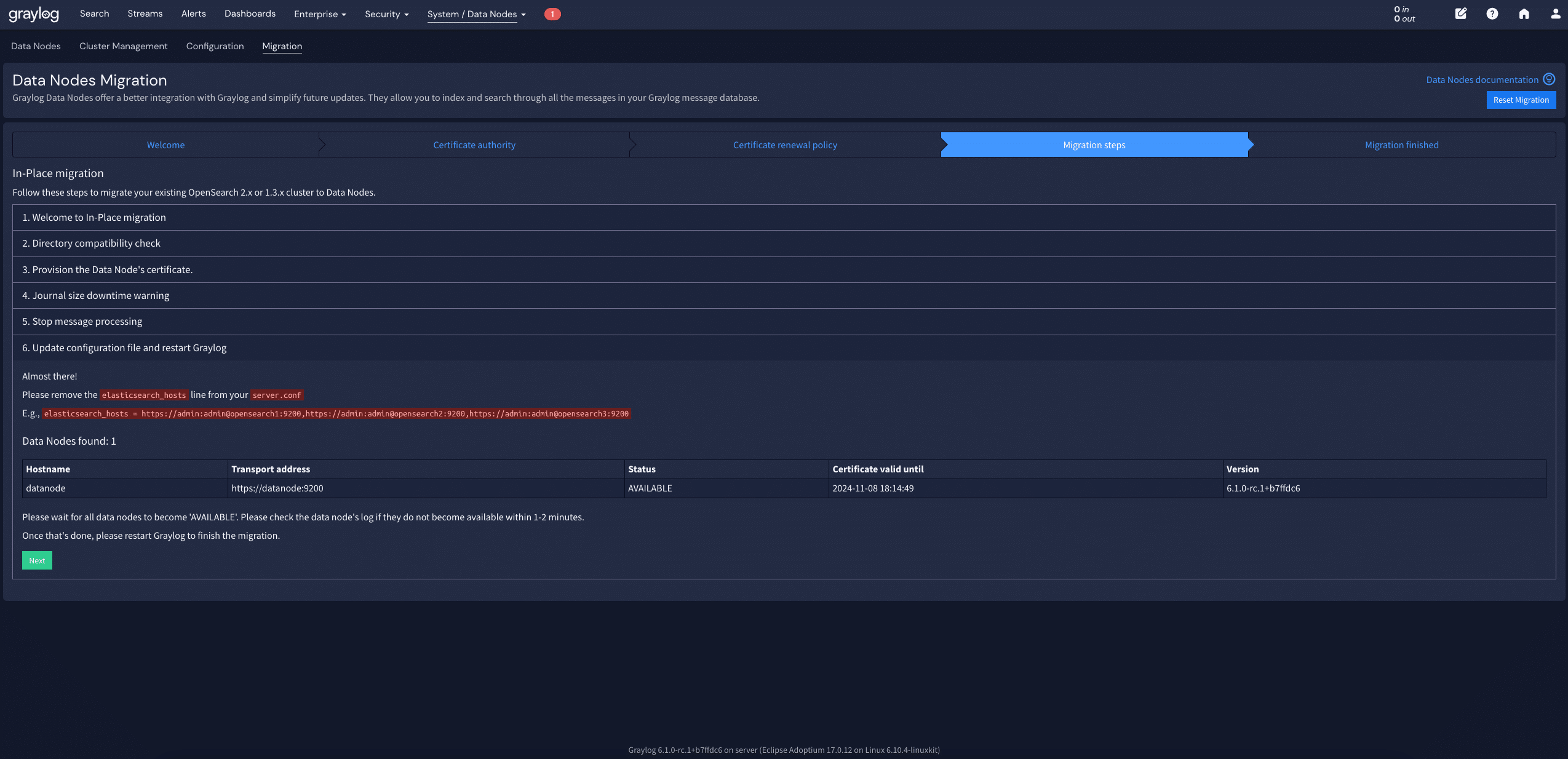This screenshot has width=1568, height=759.
Task: Click the Reset Migration button
Action: tap(1521, 100)
